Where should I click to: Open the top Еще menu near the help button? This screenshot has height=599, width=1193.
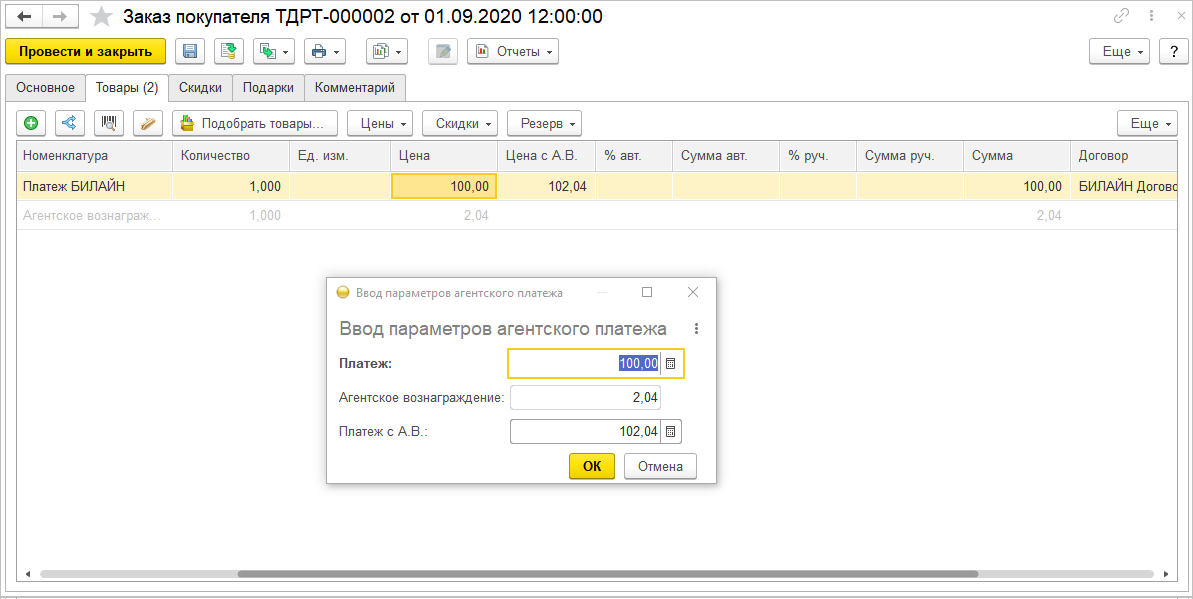[x=1119, y=52]
